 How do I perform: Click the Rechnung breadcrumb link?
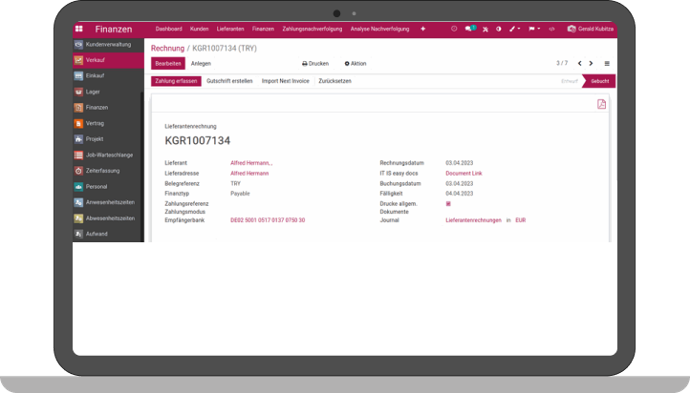(168, 48)
